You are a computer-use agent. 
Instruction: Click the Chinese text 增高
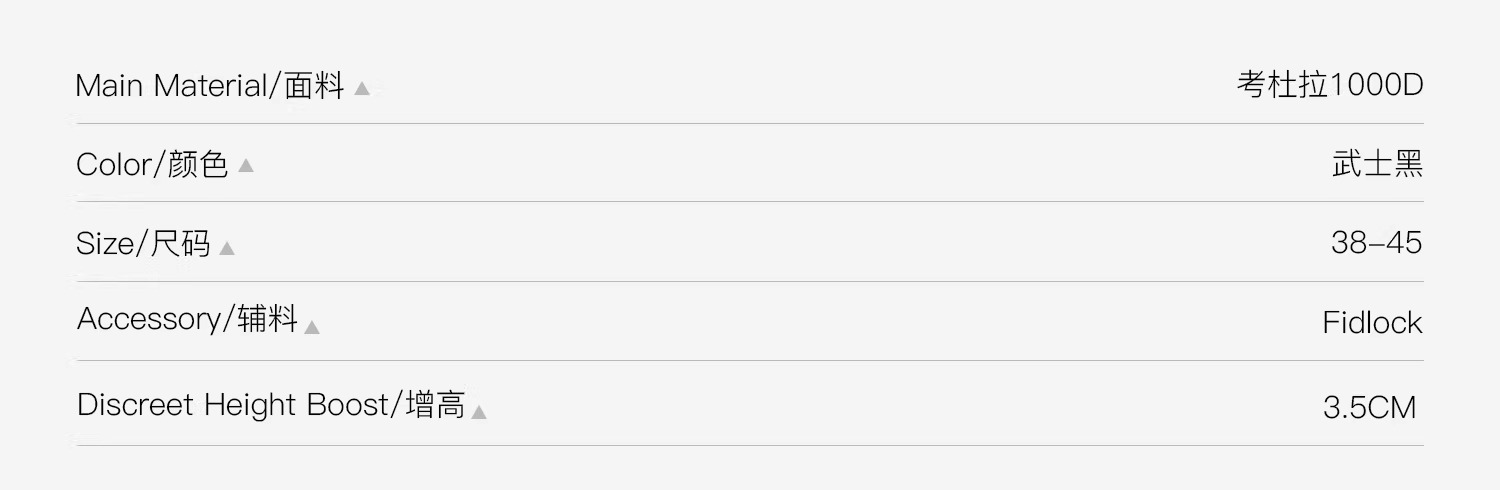436,405
